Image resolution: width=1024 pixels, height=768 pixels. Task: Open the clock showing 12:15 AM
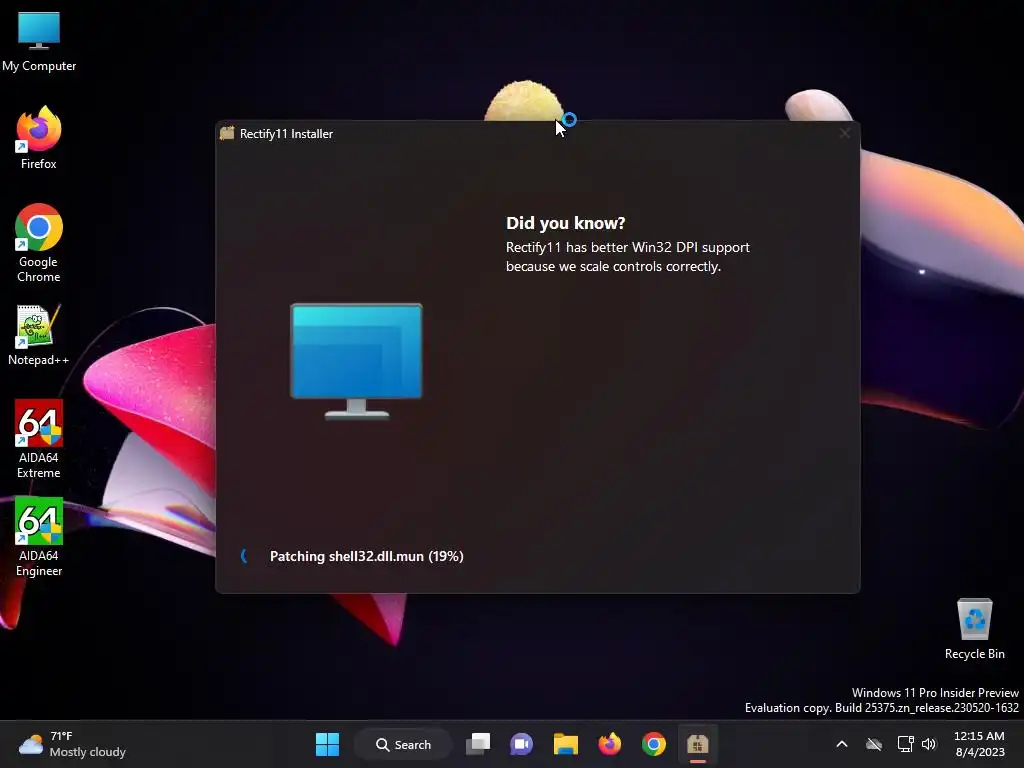click(980, 744)
